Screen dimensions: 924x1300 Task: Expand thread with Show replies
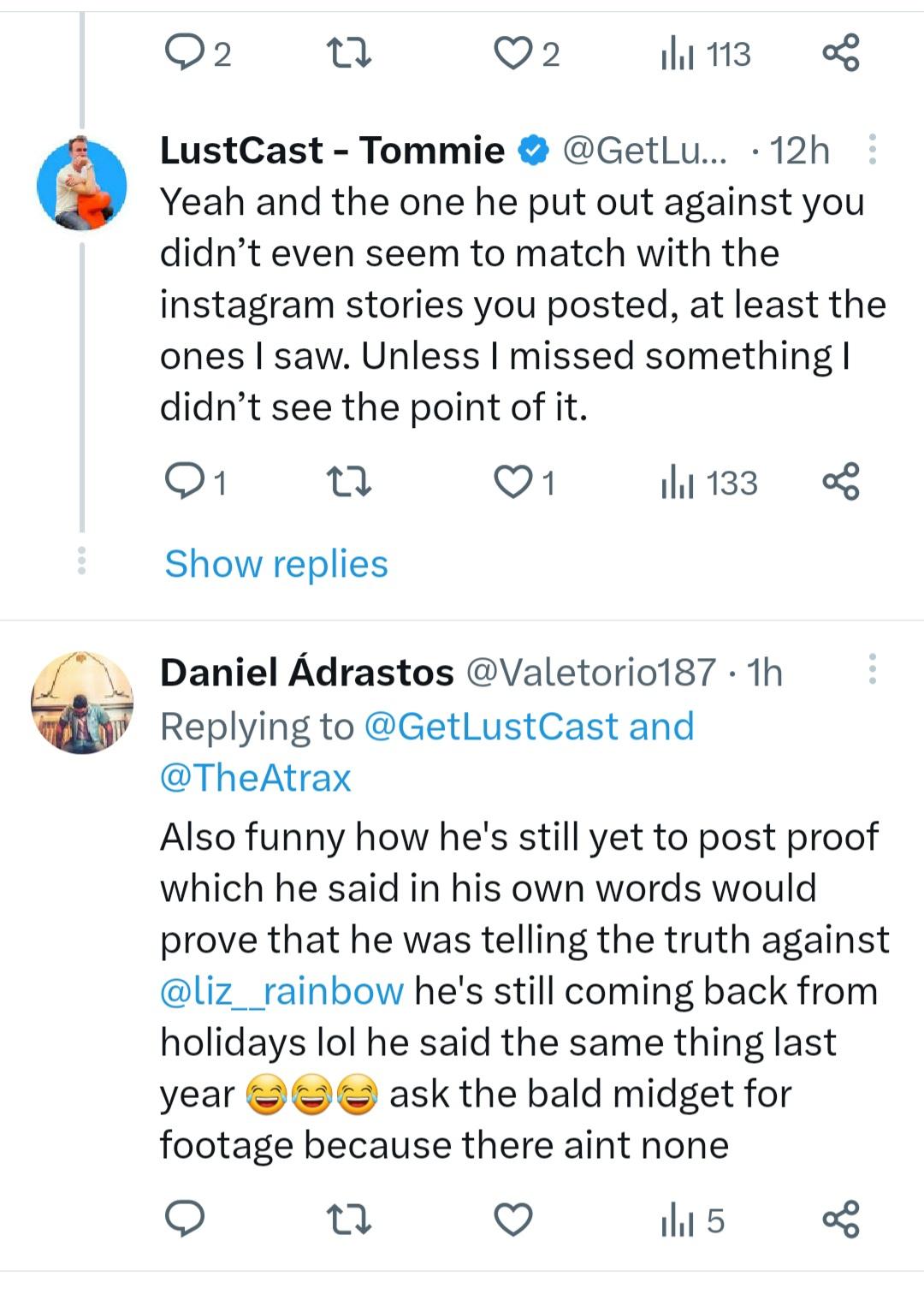point(275,564)
